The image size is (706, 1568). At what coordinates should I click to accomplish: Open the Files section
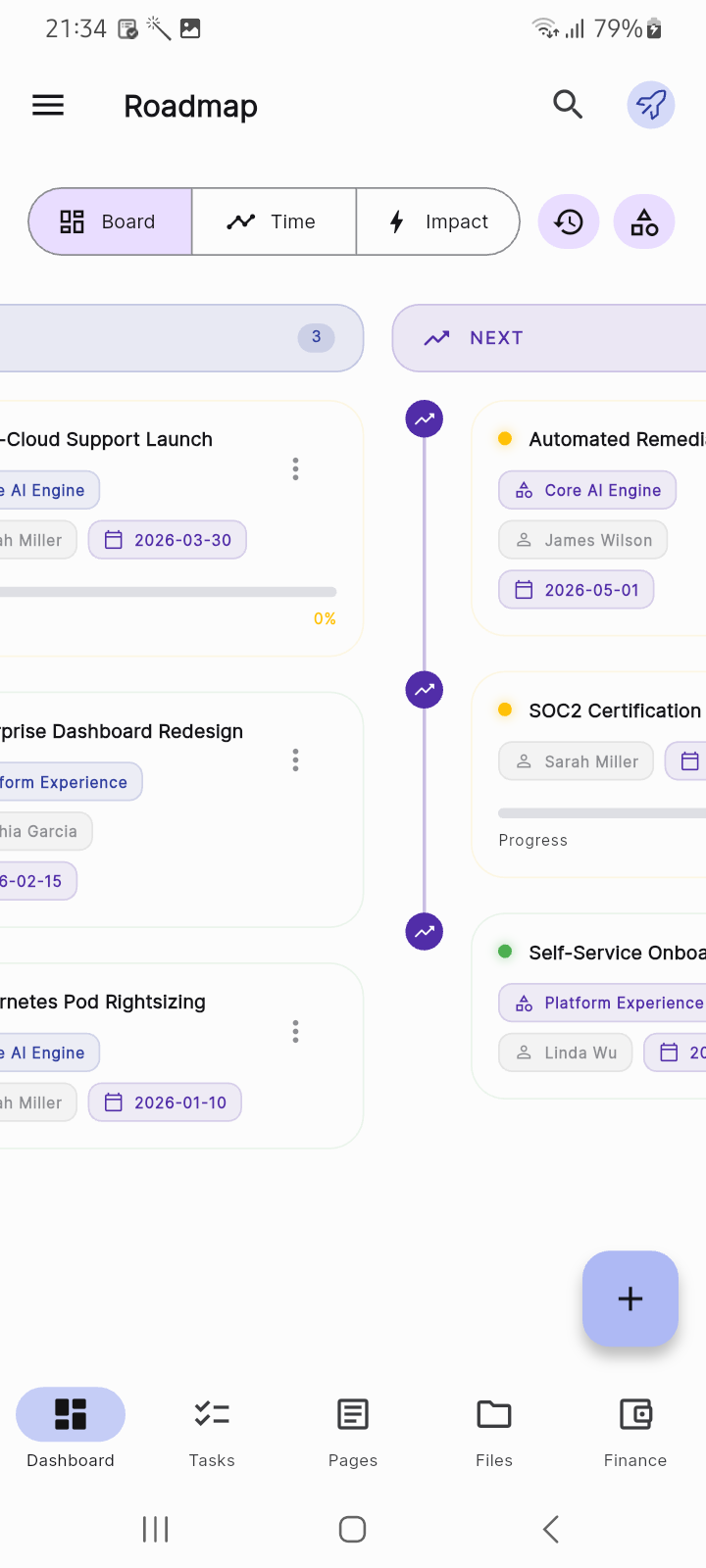coord(493,1431)
